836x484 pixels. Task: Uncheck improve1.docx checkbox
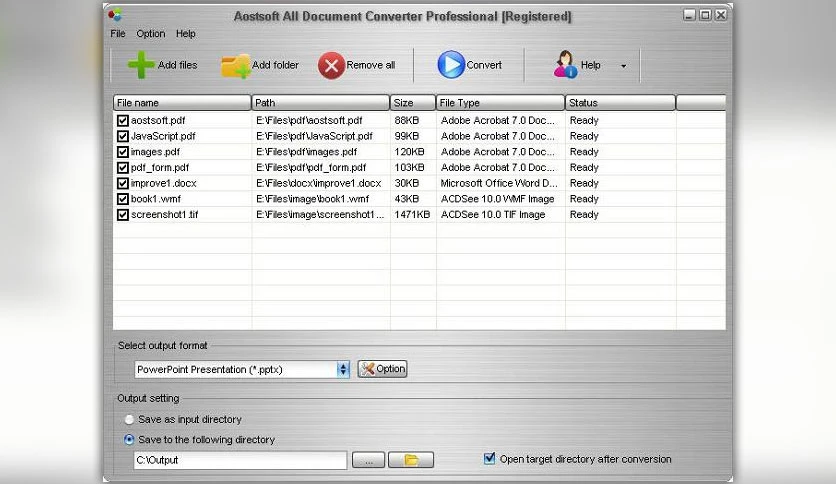(123, 183)
